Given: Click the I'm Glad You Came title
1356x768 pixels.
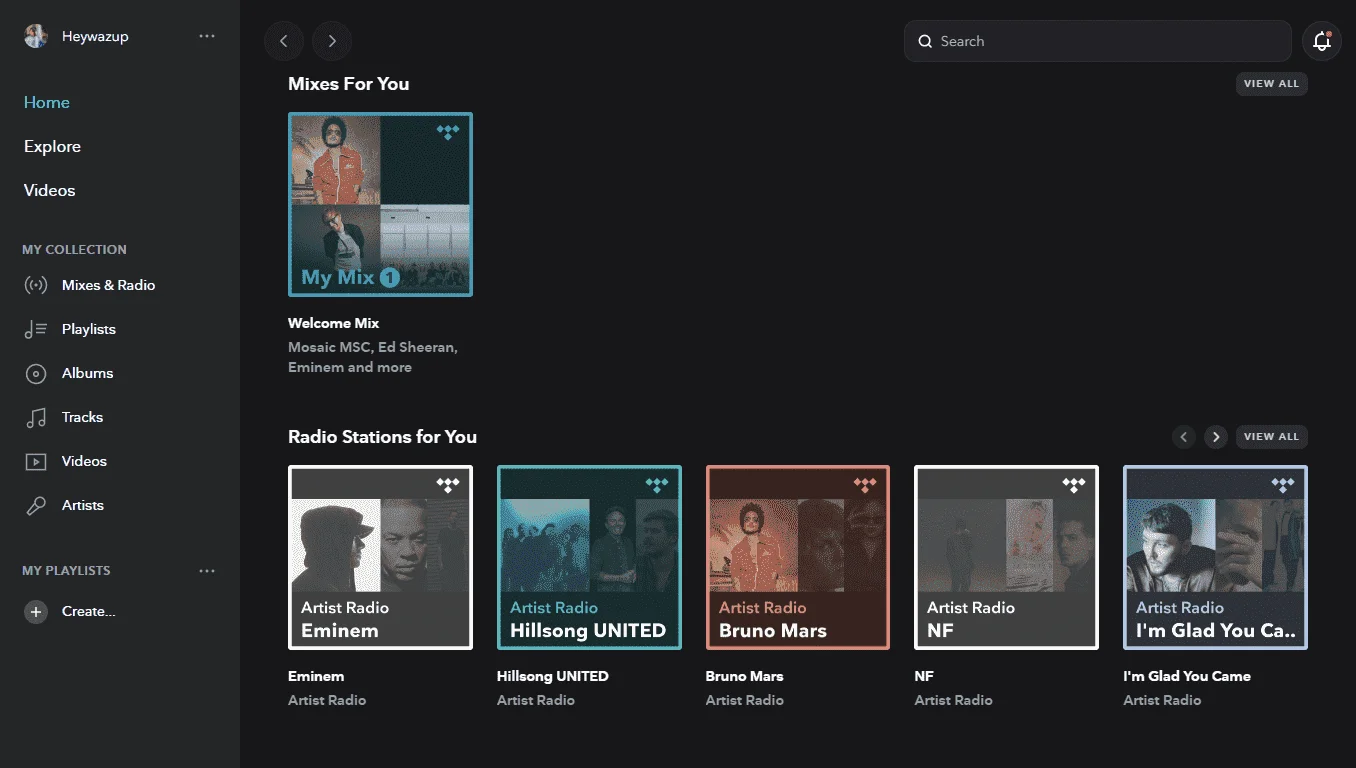Looking at the screenshot, I should click(x=1187, y=676).
